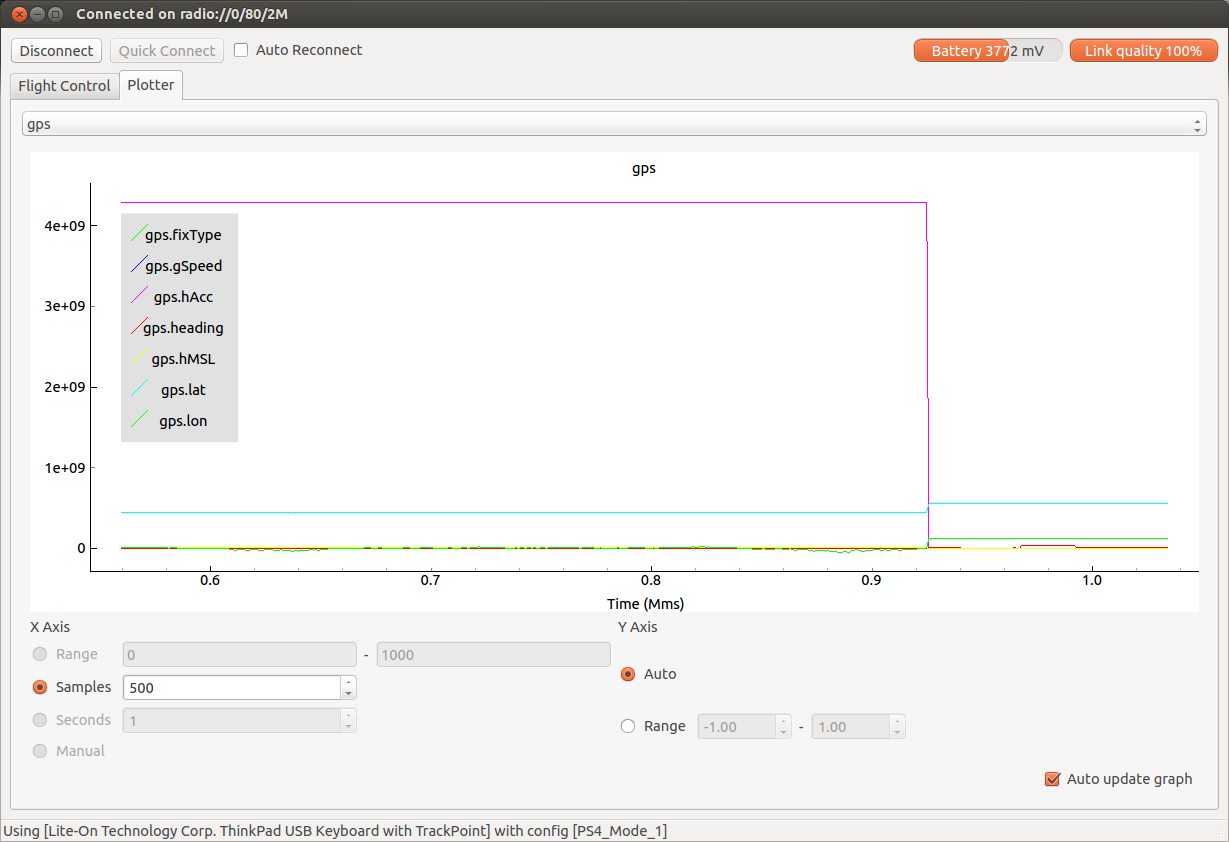Click the status bar input device text
Screen dimensions: 1229x842
coord(335,831)
